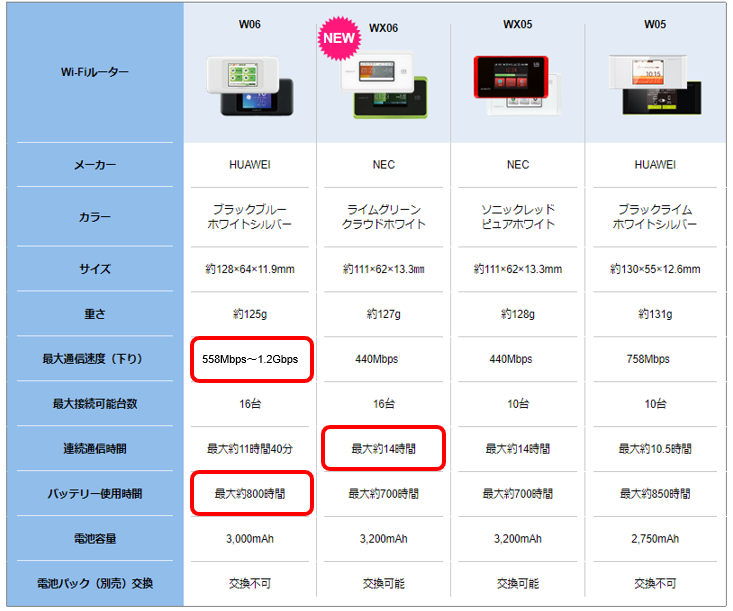
Task: Click the WX05 red router image
Action: click(517, 82)
